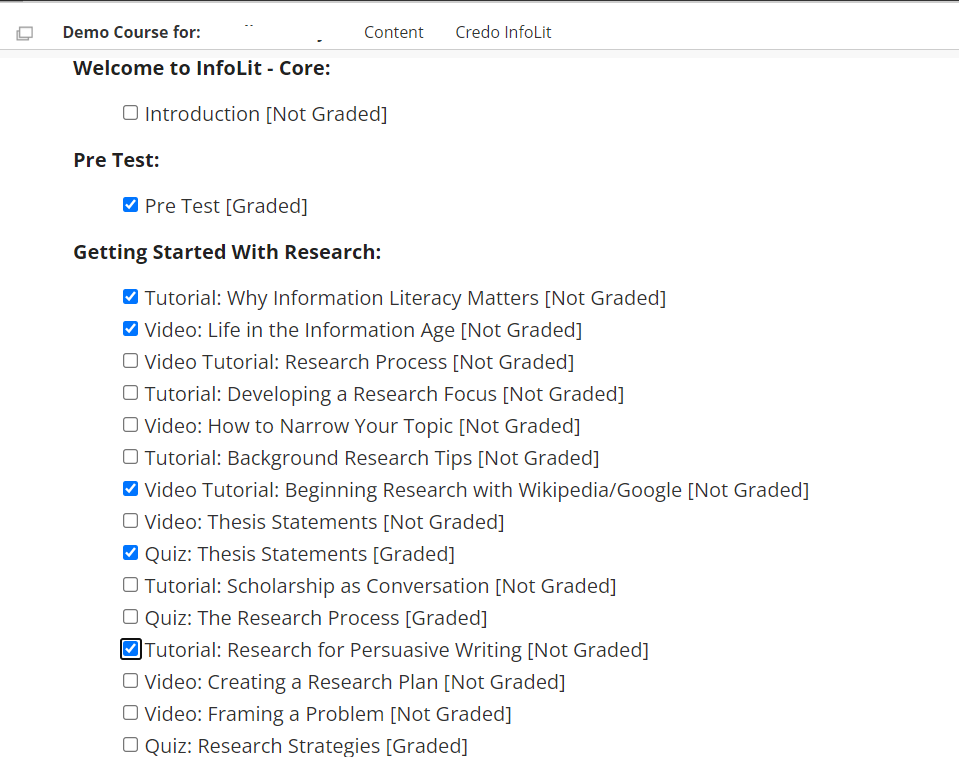Open the Credo InfoLit tab
Screen dimensions: 959x757
503,32
